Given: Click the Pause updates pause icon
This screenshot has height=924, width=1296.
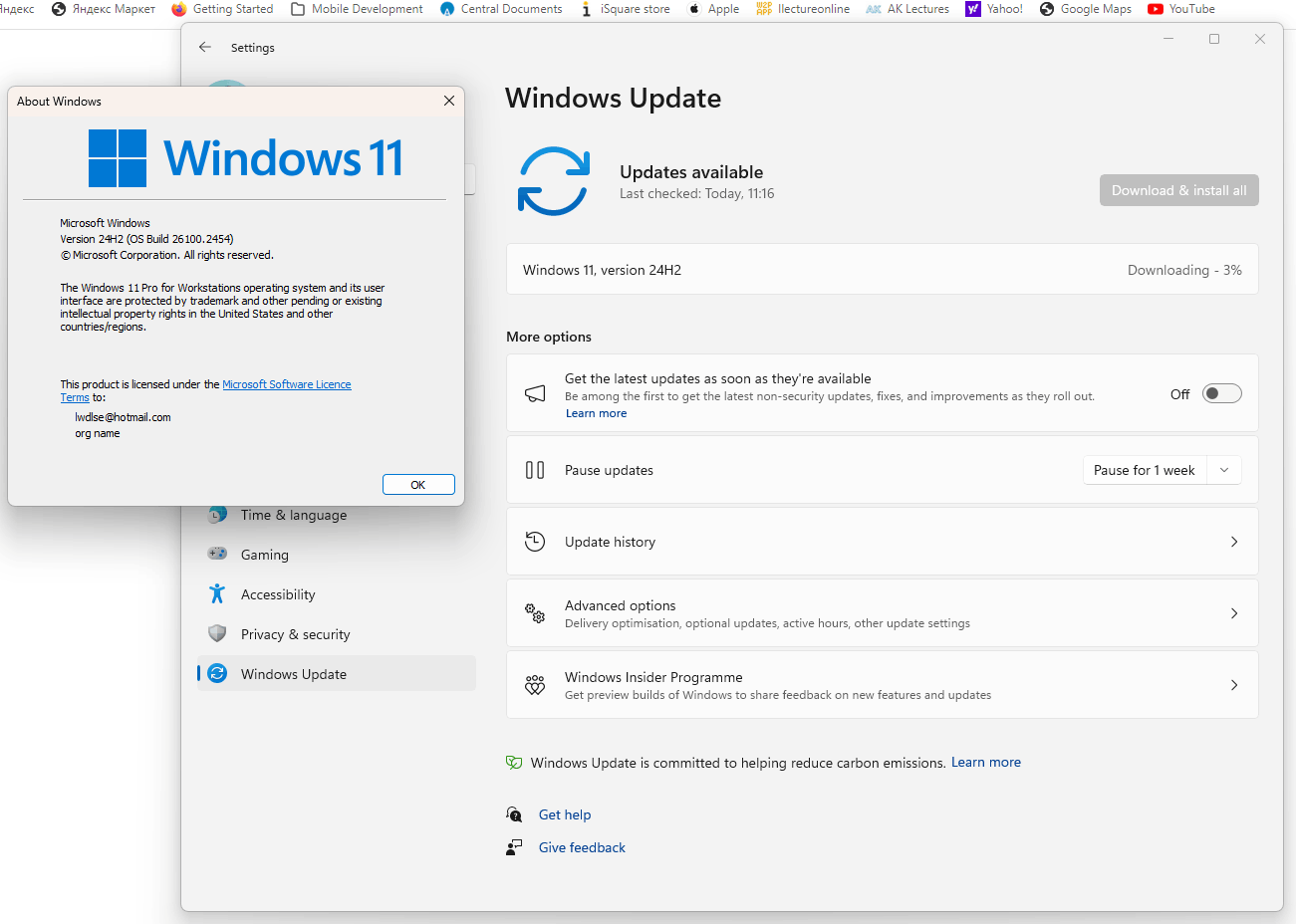Looking at the screenshot, I should pyautogui.click(x=535, y=470).
